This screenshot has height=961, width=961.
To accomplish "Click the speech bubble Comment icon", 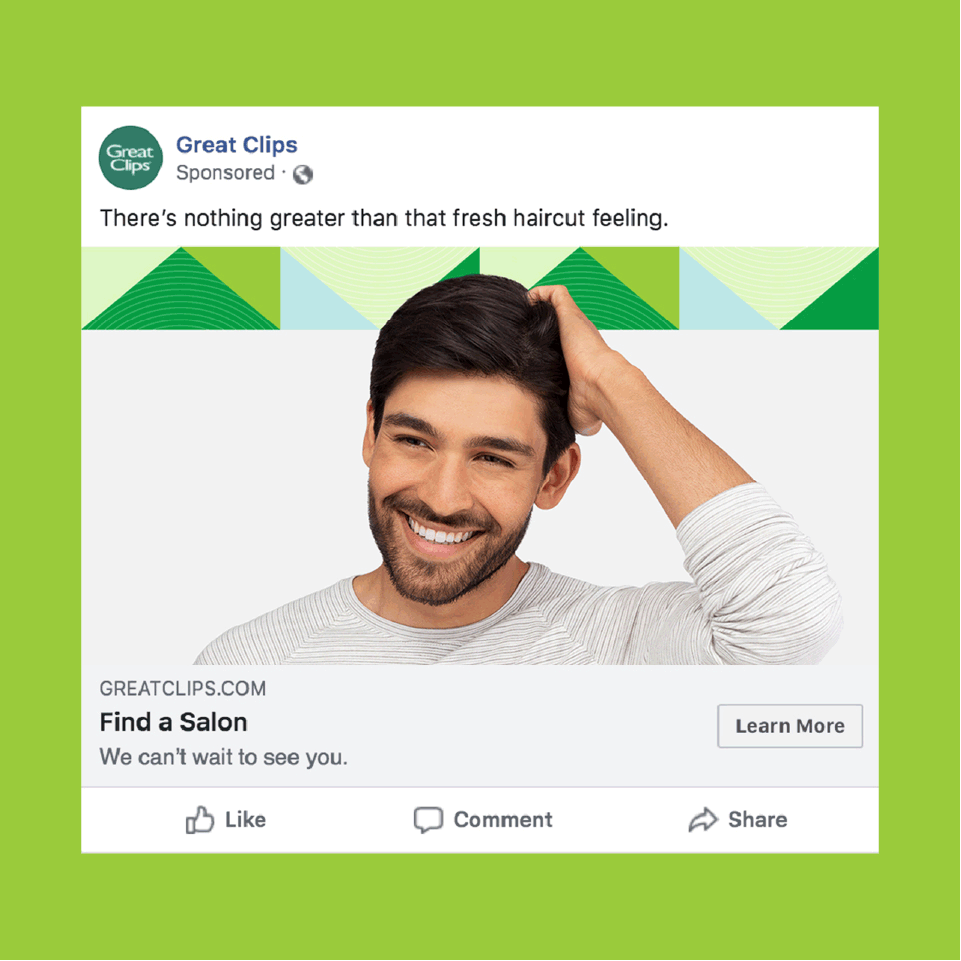I will point(428,820).
